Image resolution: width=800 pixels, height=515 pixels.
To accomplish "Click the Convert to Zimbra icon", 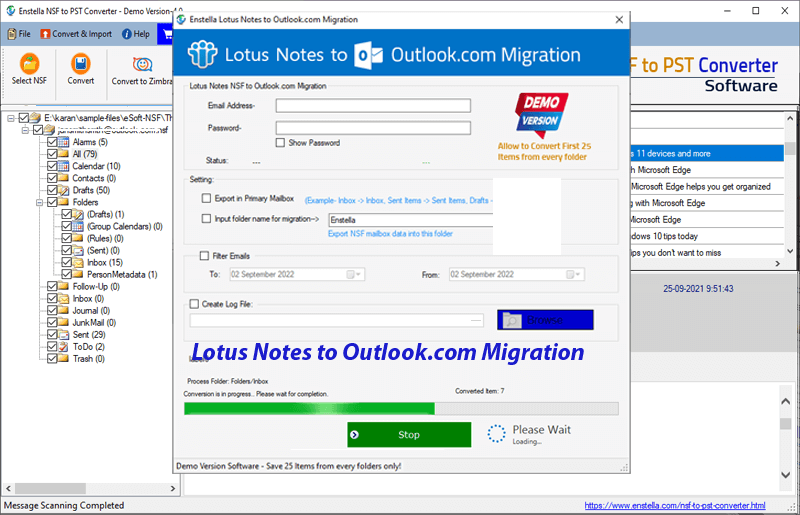I will pyautogui.click(x=142, y=64).
